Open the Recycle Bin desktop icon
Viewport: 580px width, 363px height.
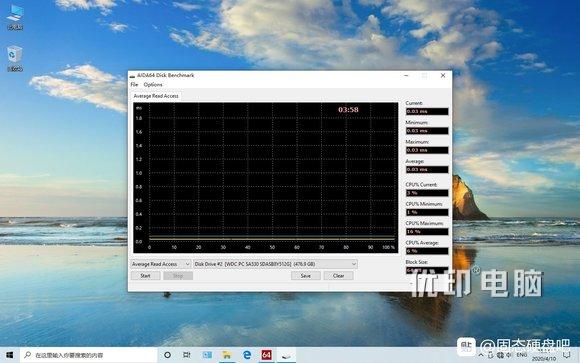point(15,59)
